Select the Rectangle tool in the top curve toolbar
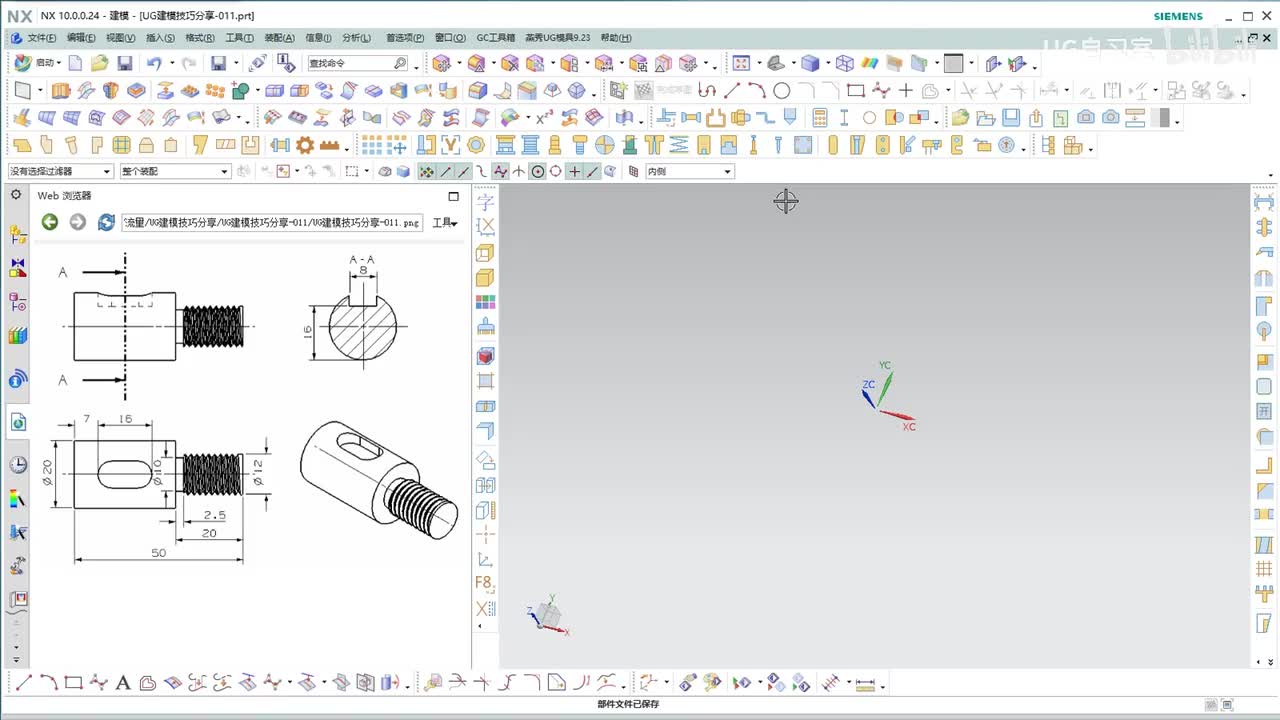1280x720 pixels. [855, 91]
